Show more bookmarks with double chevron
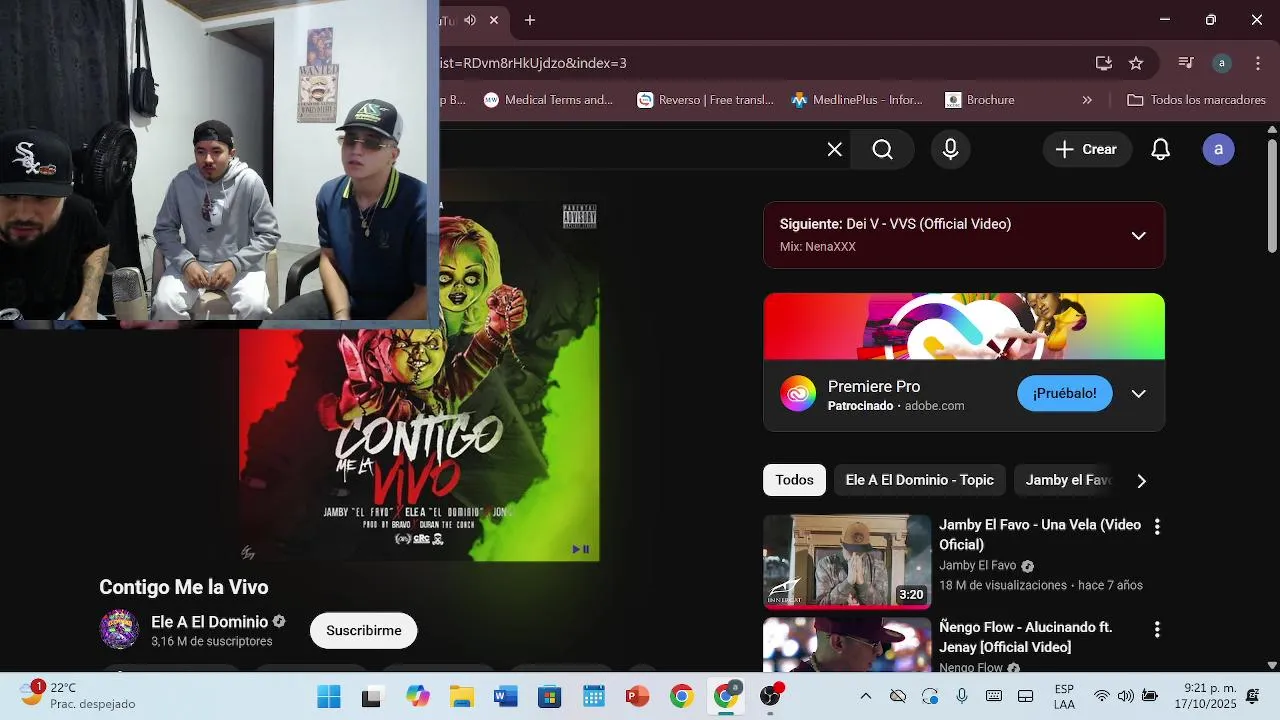The image size is (1280, 720). point(1087,100)
